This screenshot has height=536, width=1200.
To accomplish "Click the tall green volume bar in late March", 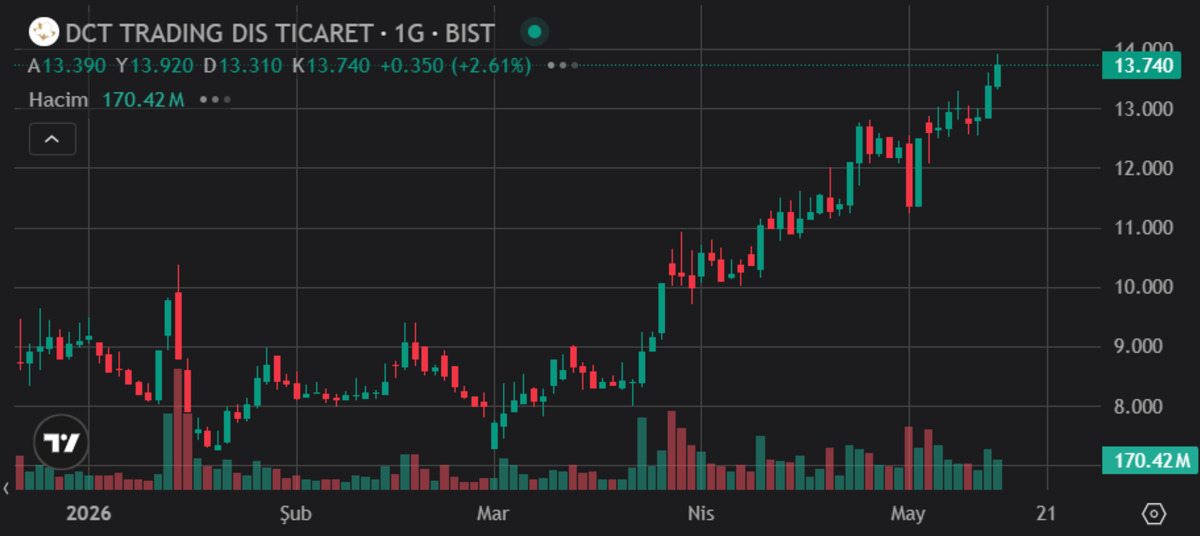I will point(642,453).
